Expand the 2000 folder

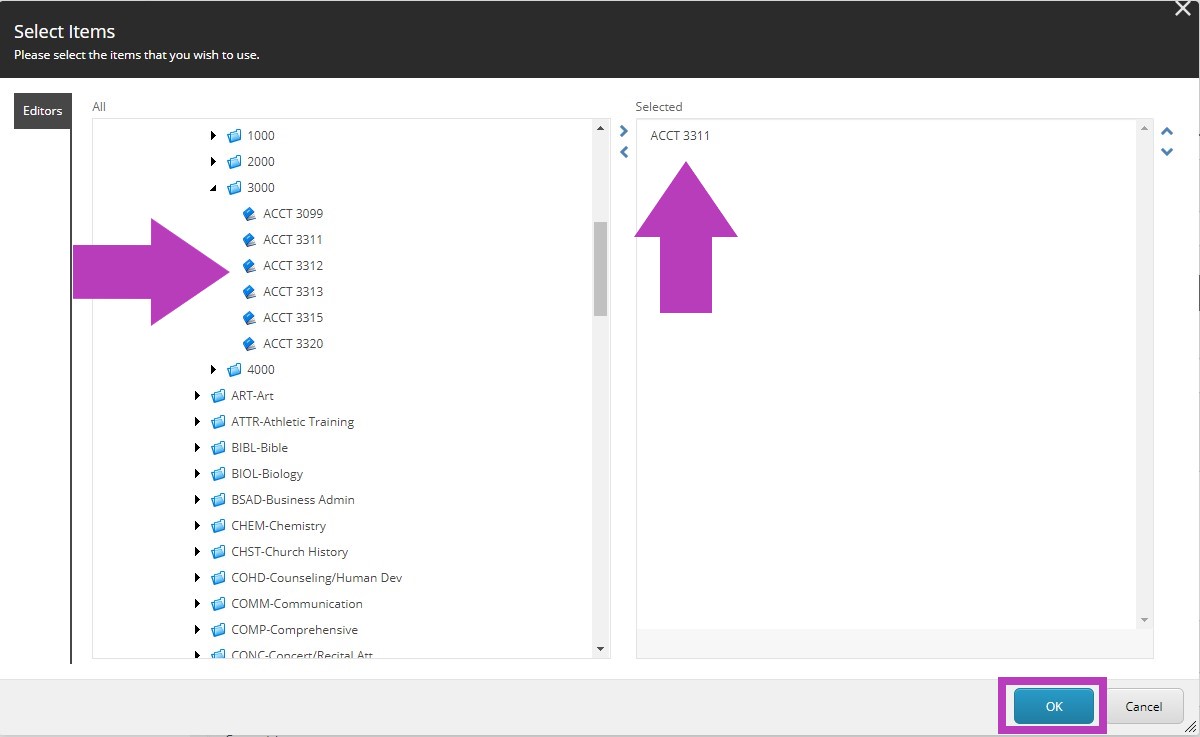click(x=214, y=161)
